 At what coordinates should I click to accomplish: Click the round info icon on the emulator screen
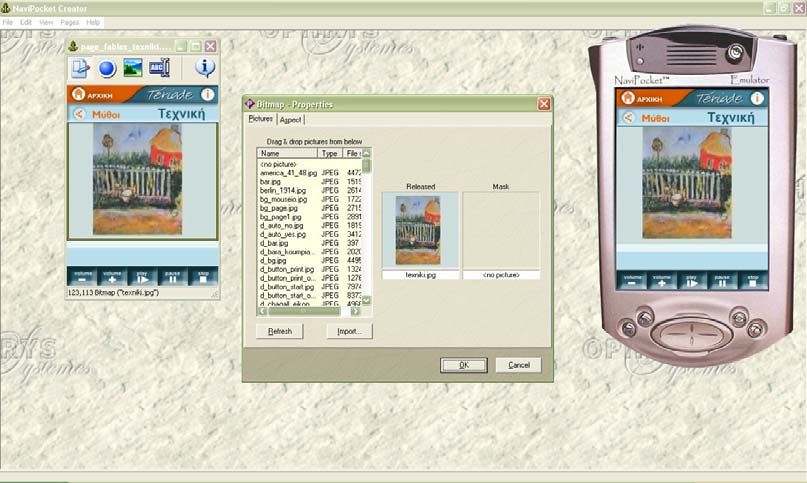pos(757,98)
